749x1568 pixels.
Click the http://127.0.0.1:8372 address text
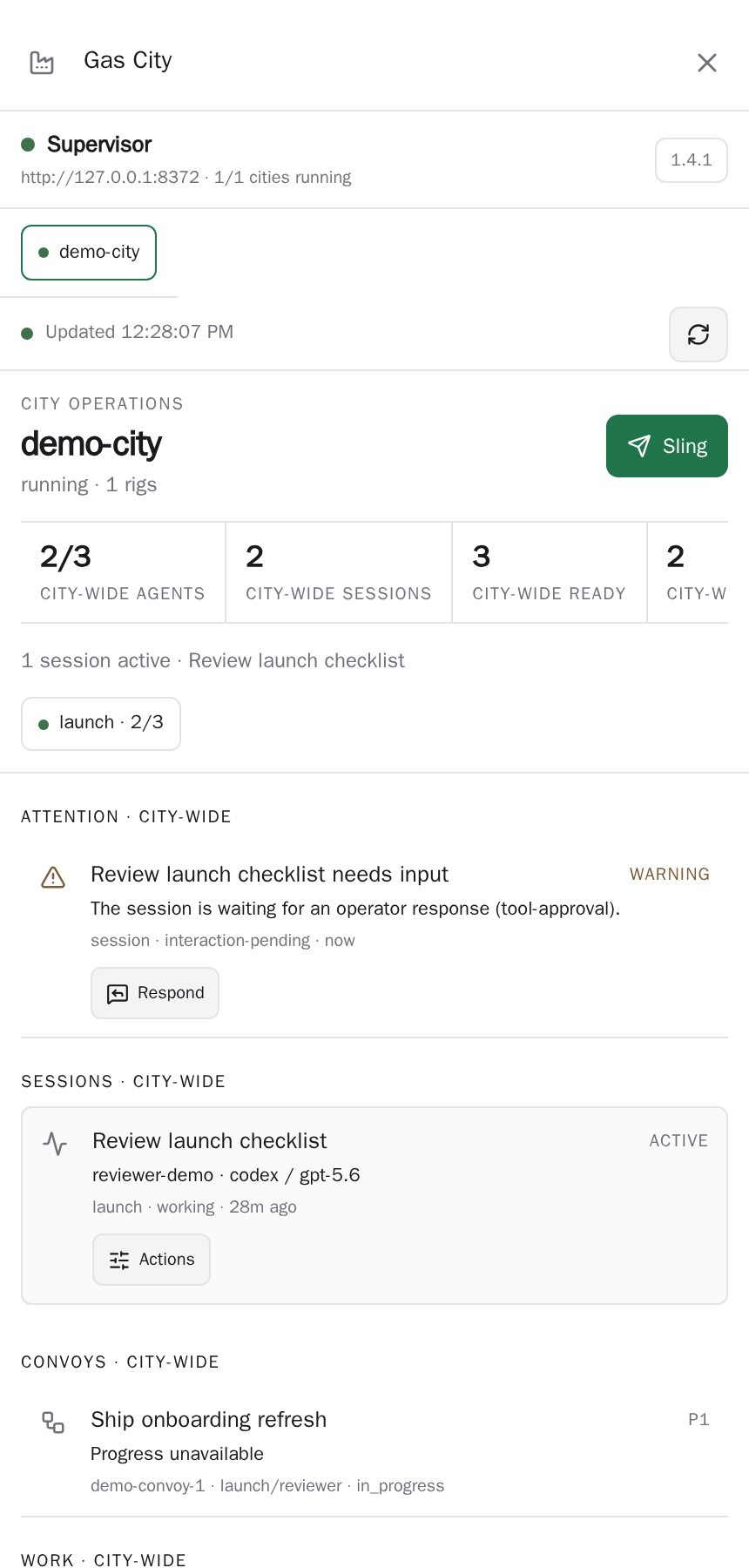[110, 178]
